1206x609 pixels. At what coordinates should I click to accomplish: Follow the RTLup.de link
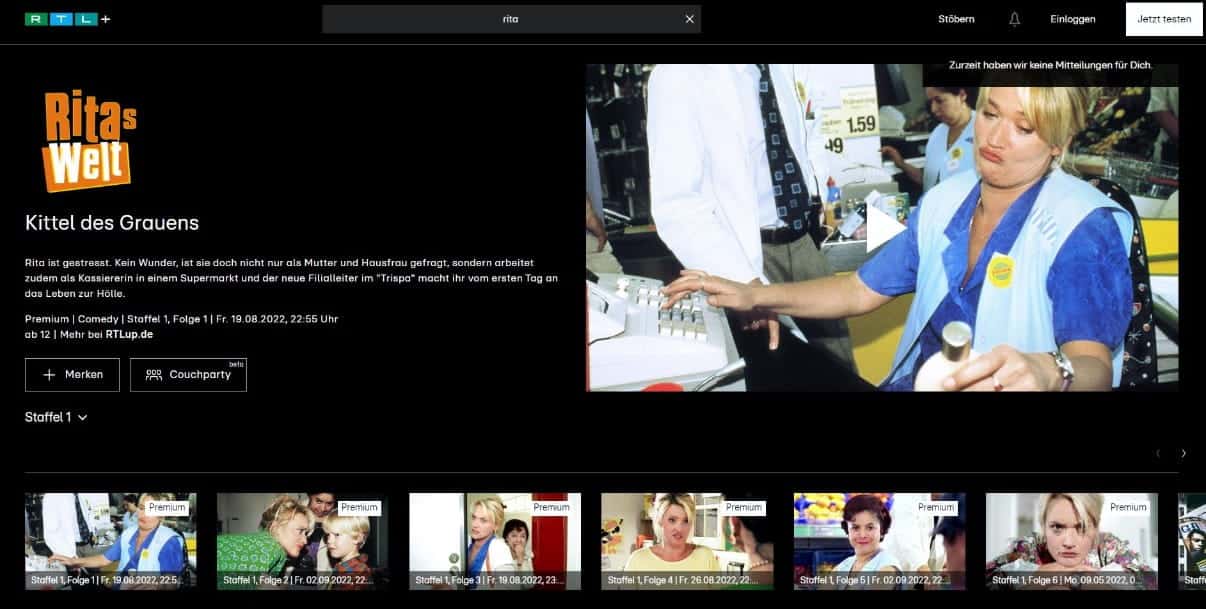[x=129, y=334]
